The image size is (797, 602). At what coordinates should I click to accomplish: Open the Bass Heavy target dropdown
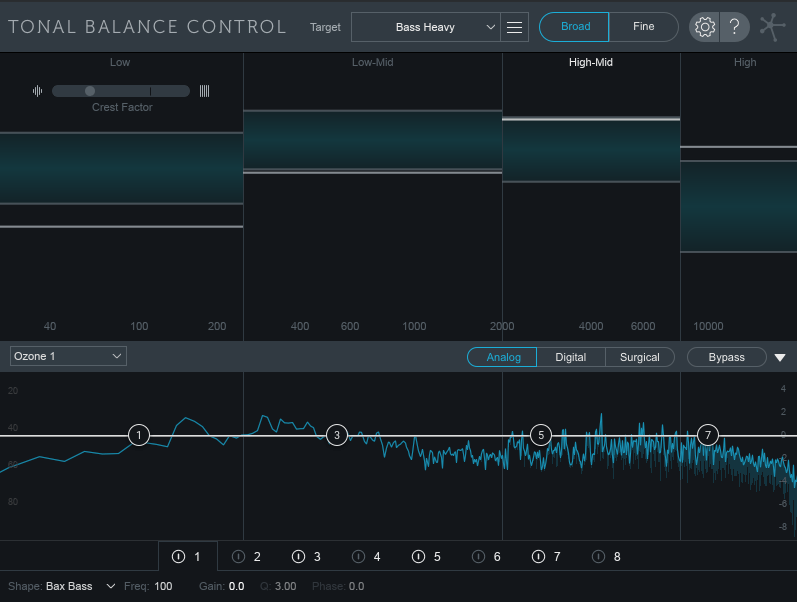425,27
